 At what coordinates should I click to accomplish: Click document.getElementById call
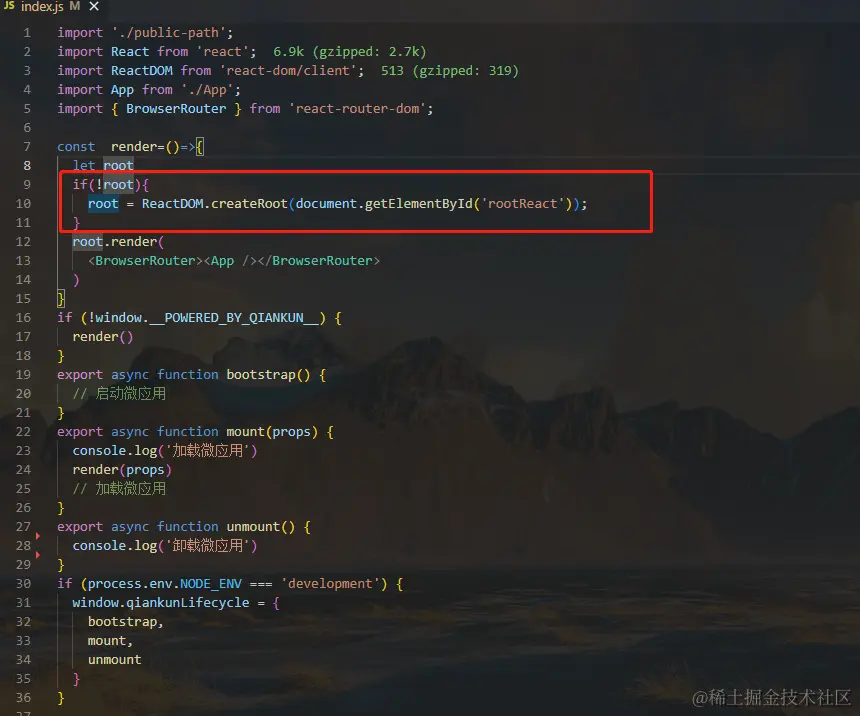[x=384, y=204]
